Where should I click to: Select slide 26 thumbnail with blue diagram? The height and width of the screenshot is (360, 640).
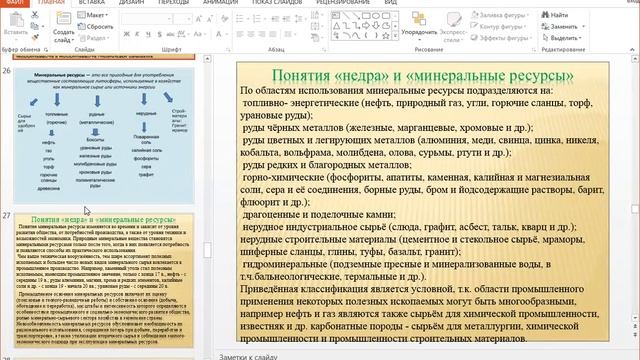[x=104, y=136]
